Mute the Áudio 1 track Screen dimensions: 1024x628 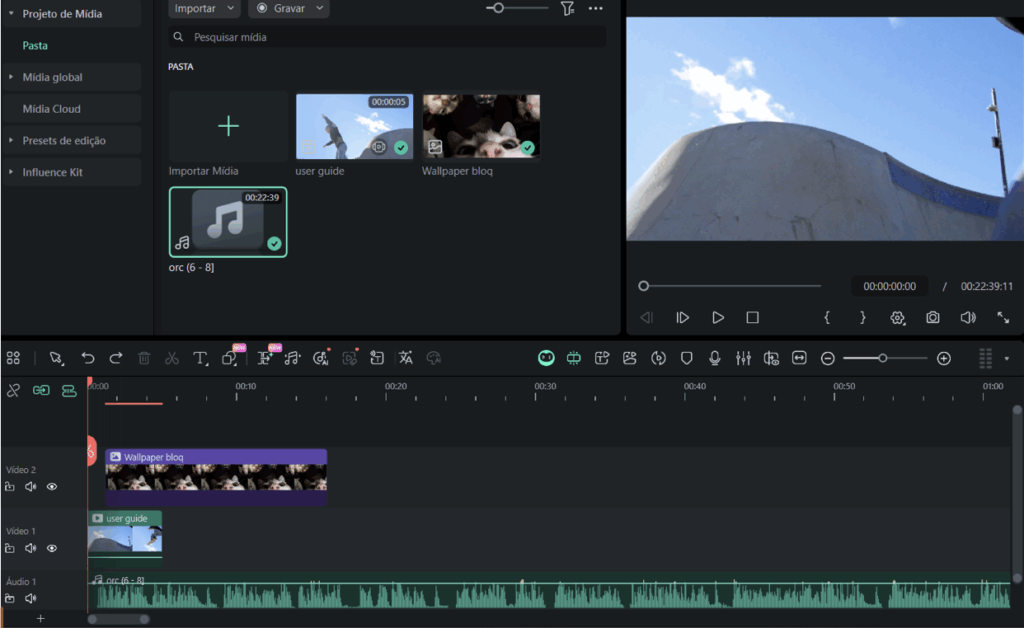(31, 598)
